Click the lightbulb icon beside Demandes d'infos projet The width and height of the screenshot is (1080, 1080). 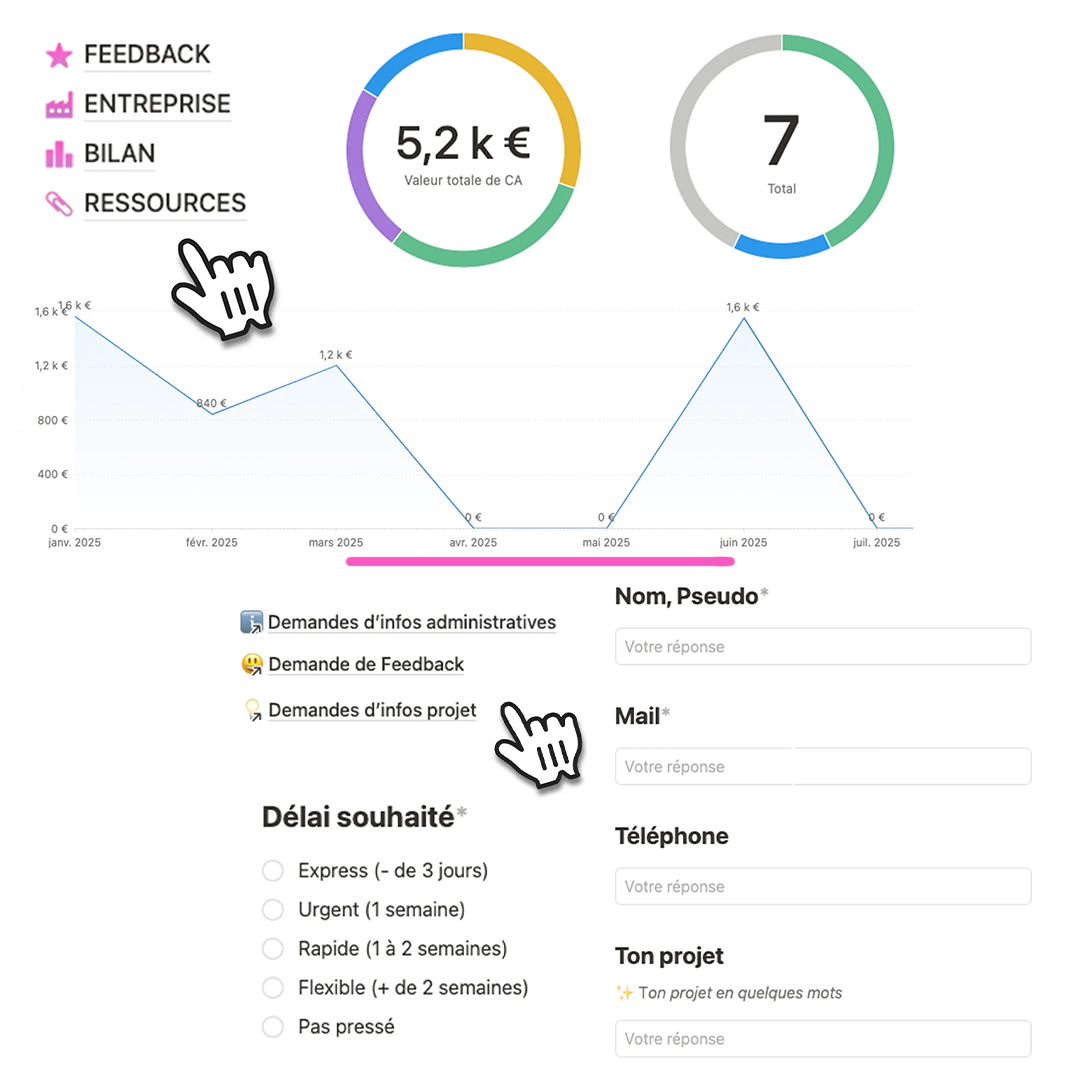(x=252, y=711)
